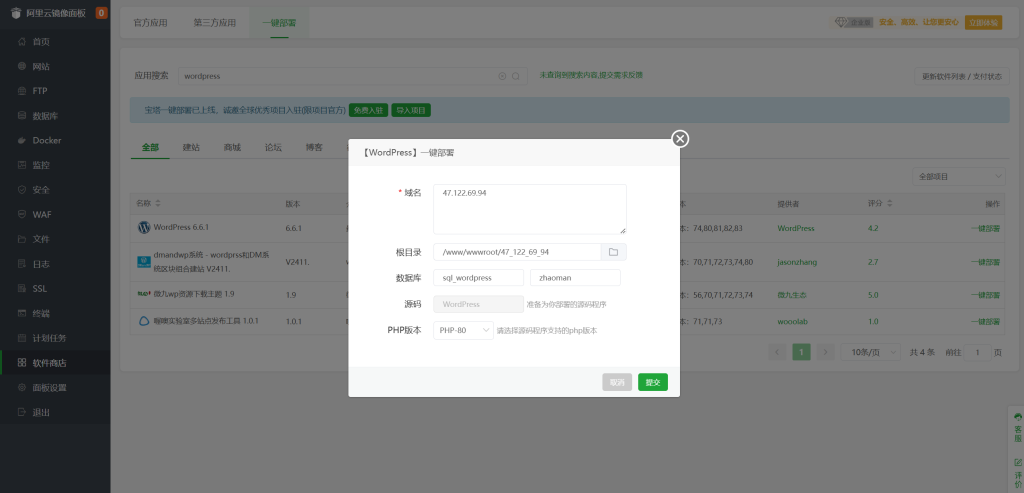Click 一键部署 link in WordPress 6.6.1 row

985,229
